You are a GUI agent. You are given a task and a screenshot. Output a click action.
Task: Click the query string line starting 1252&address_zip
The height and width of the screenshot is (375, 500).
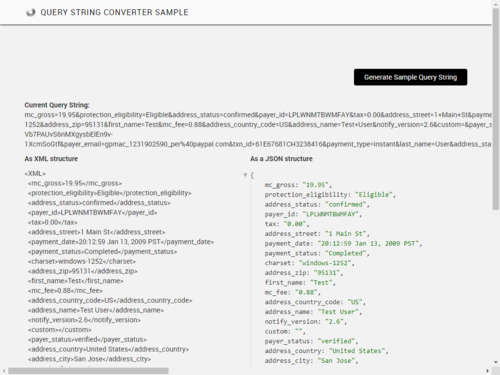click(258, 125)
